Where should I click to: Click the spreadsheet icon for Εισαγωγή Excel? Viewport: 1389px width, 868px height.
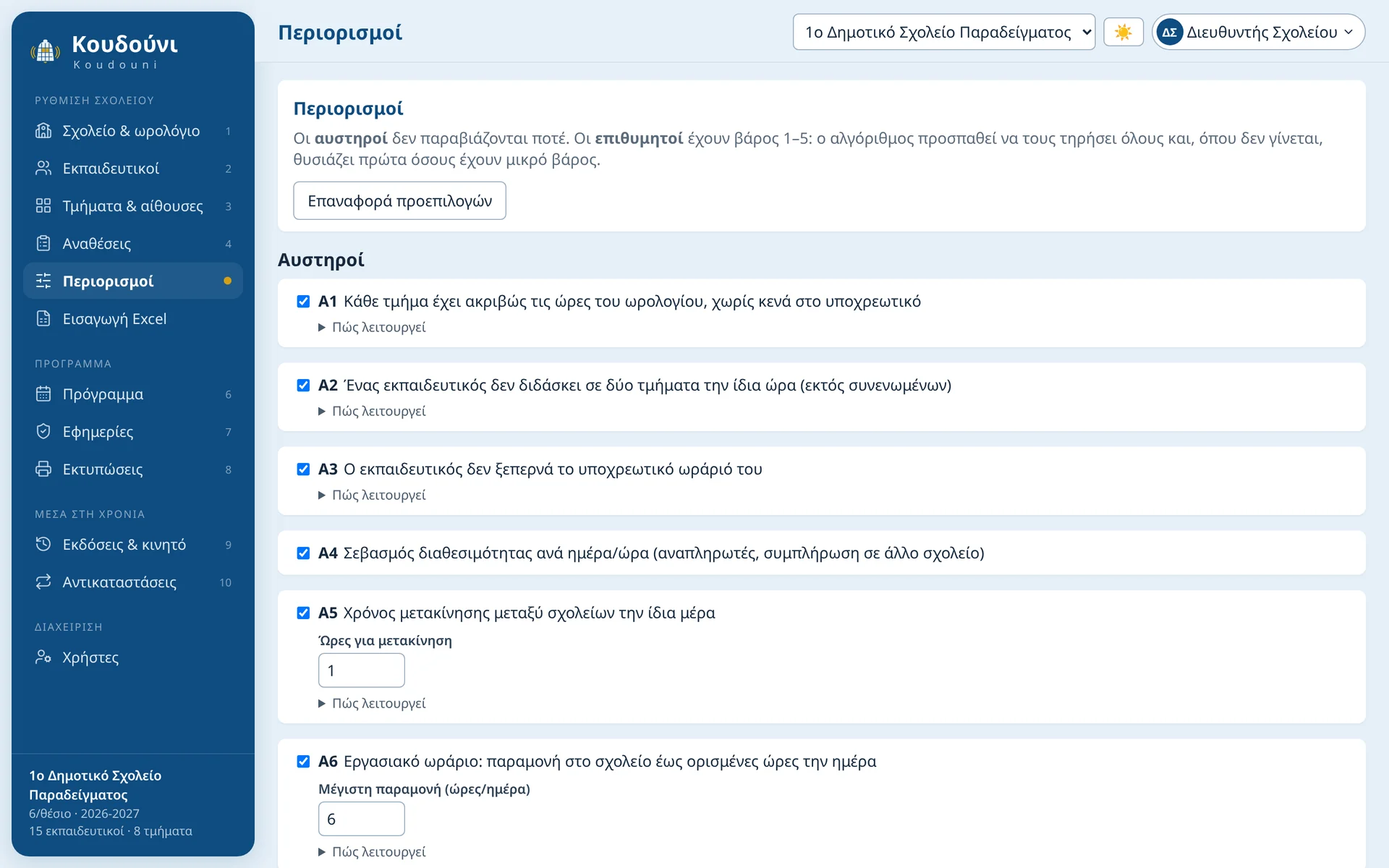(43, 319)
